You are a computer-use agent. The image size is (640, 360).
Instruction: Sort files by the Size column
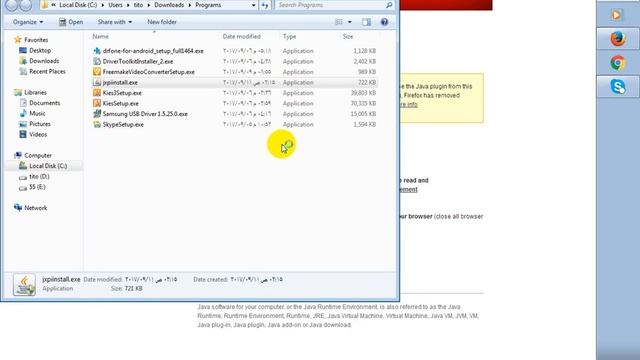click(x=348, y=36)
